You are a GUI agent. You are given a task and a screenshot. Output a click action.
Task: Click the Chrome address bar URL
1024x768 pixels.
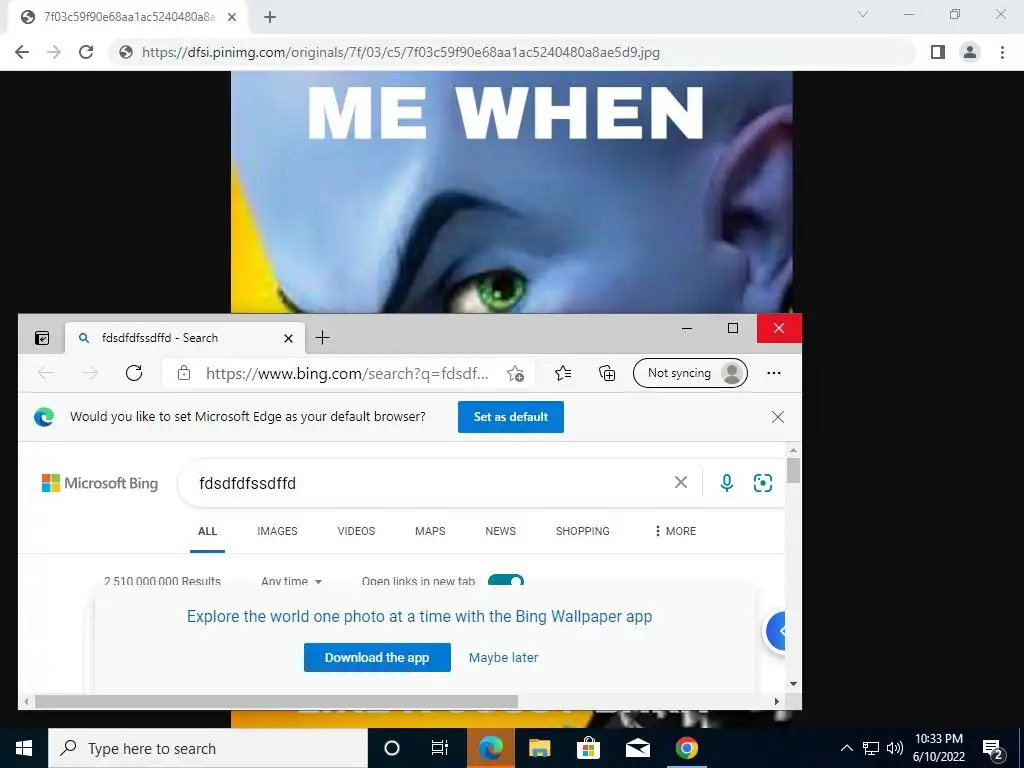click(x=400, y=52)
